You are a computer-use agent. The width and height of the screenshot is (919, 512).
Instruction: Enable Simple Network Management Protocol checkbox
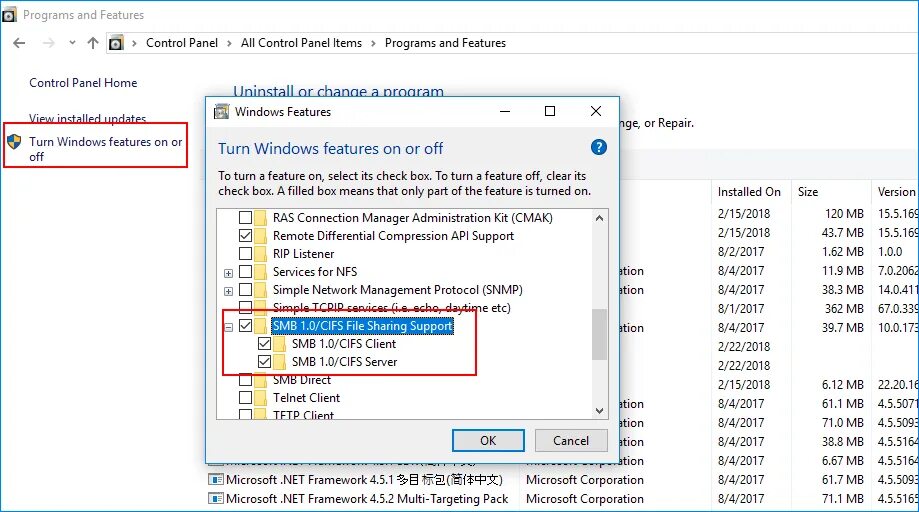[x=246, y=290]
